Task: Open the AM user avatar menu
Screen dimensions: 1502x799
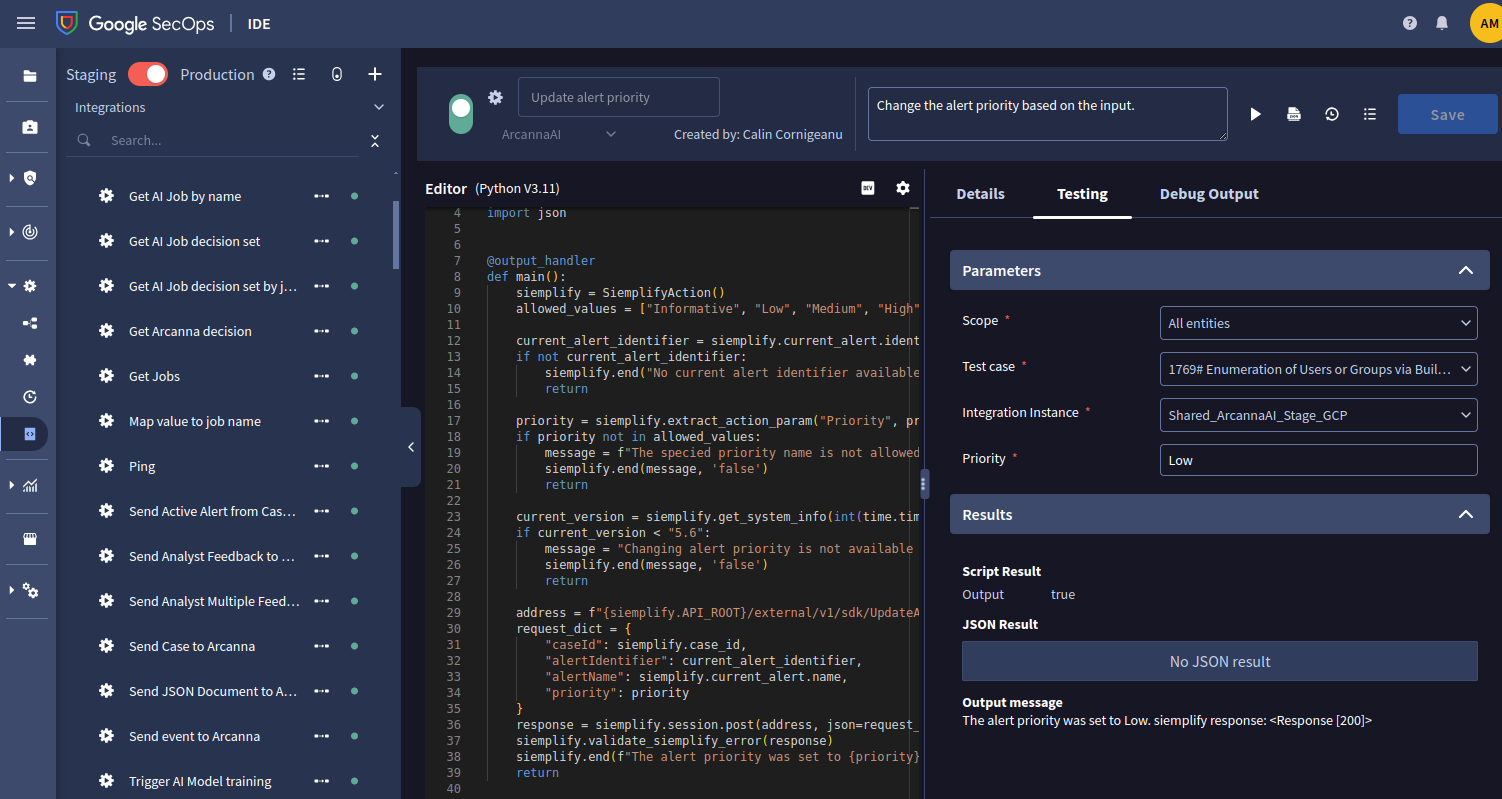Action: click(x=1487, y=23)
